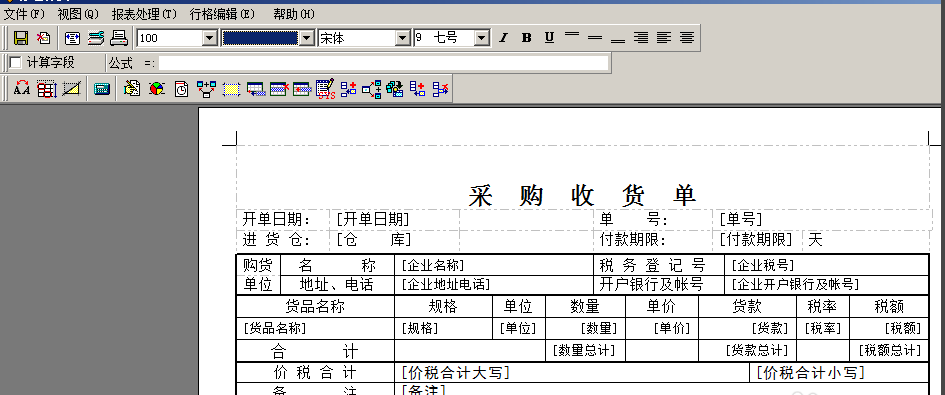This screenshot has width=945, height=395.
Task: Open the font size 七号 dropdown
Action: (x=482, y=38)
